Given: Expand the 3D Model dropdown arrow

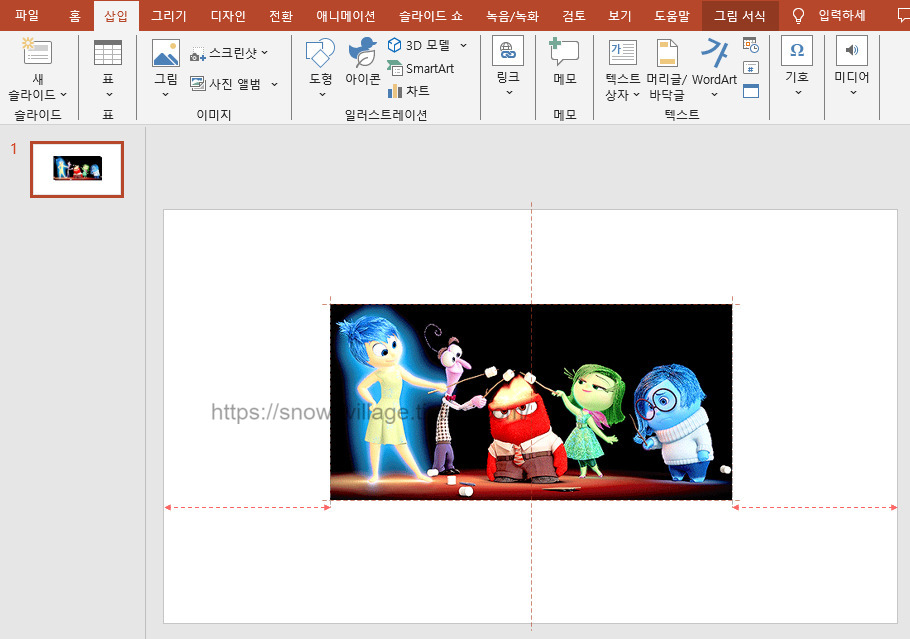Looking at the screenshot, I should [x=463, y=45].
